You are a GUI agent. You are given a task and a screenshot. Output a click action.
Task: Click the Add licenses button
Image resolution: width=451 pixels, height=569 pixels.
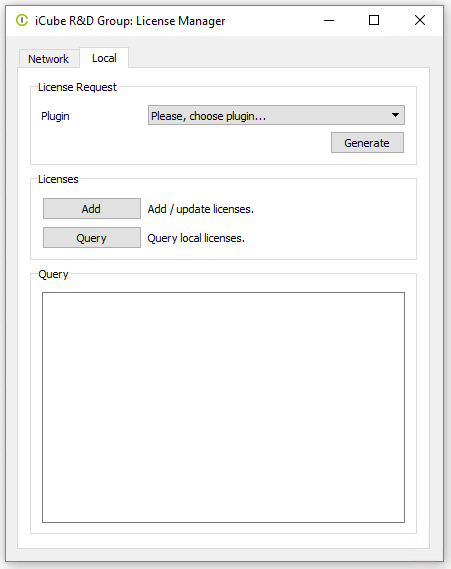pyautogui.click(x=92, y=209)
